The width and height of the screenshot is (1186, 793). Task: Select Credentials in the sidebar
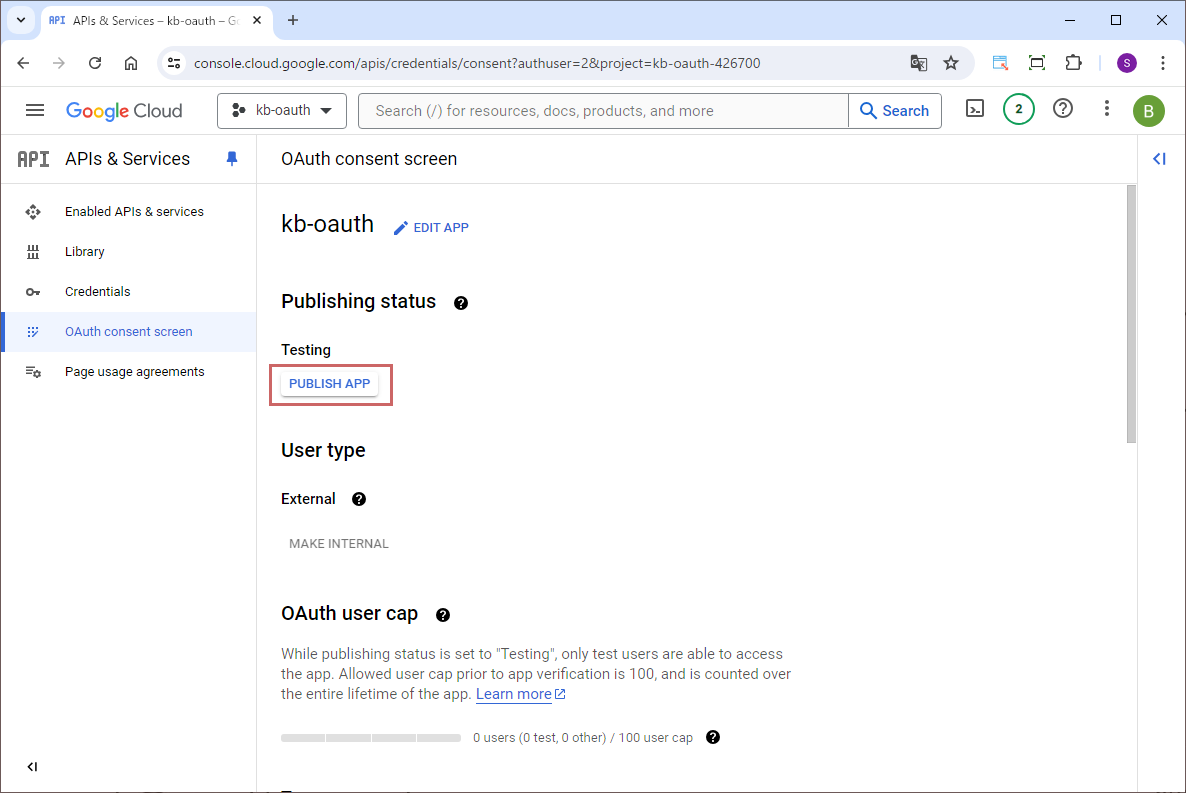coord(97,292)
